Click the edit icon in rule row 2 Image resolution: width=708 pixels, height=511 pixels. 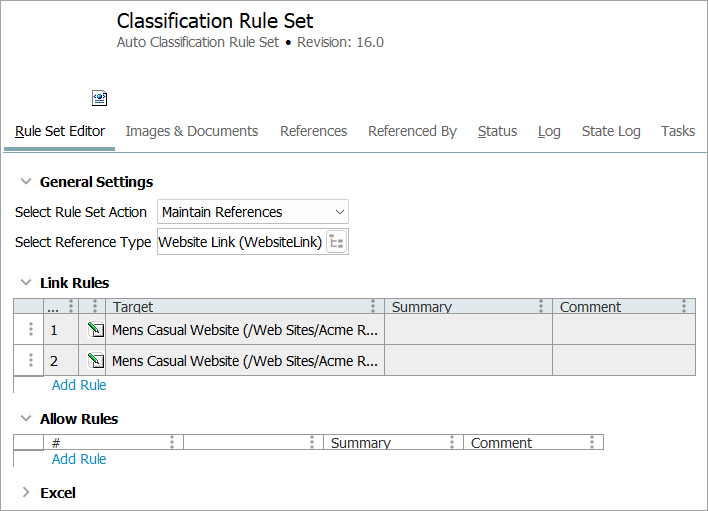[95, 361]
